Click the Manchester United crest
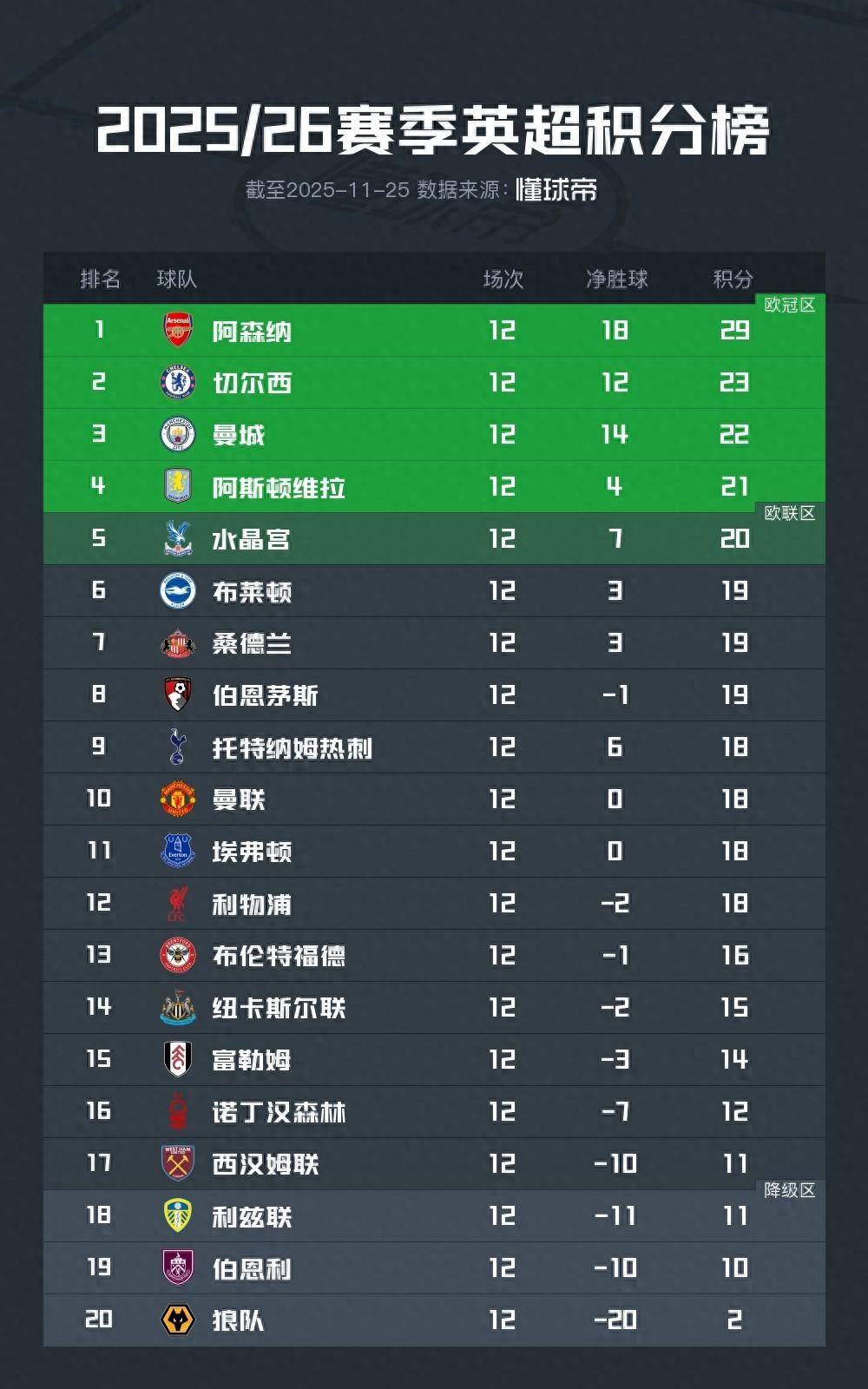 tap(178, 799)
